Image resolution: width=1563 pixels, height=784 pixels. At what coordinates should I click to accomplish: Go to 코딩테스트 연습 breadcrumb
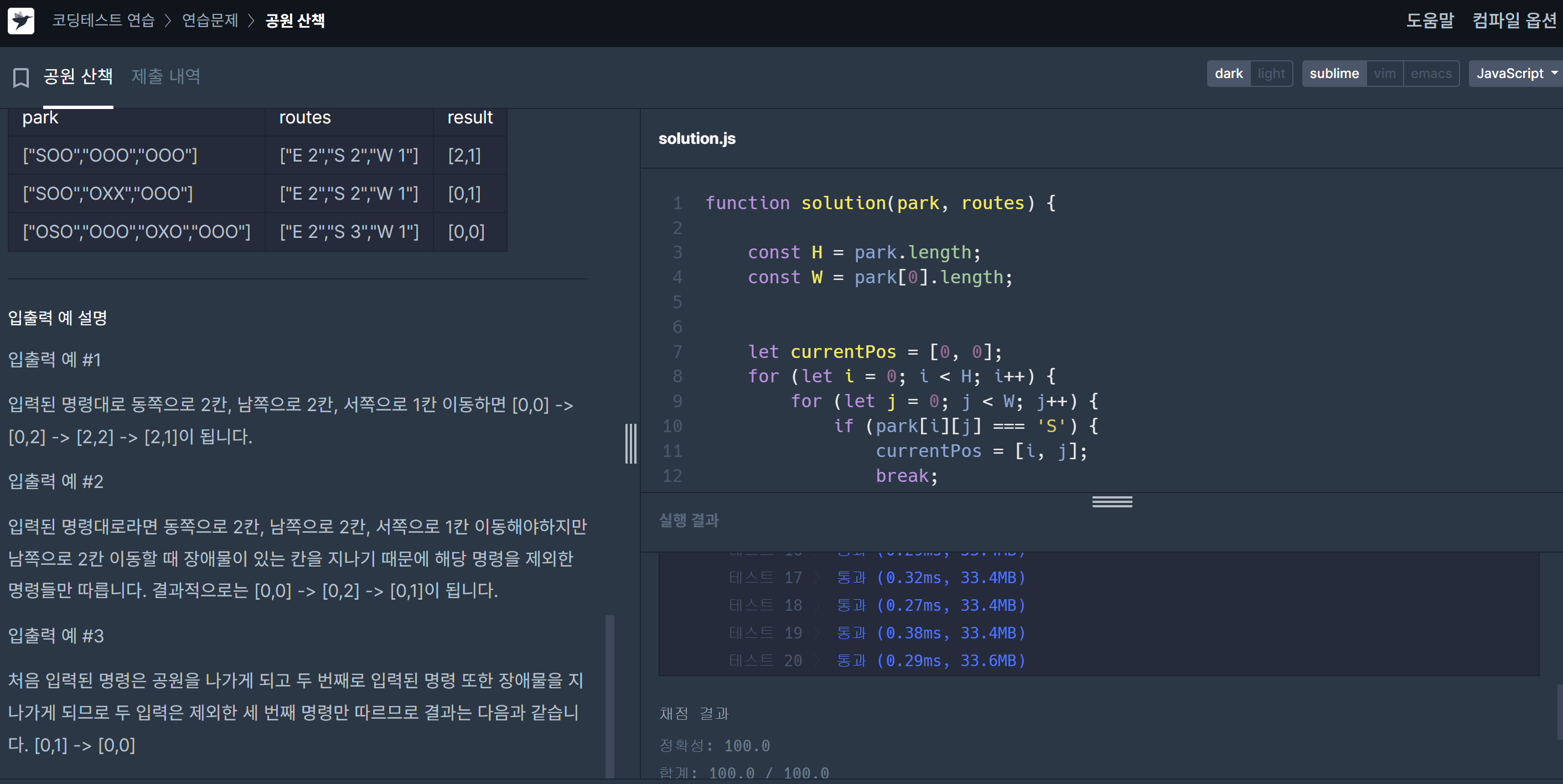[103, 20]
